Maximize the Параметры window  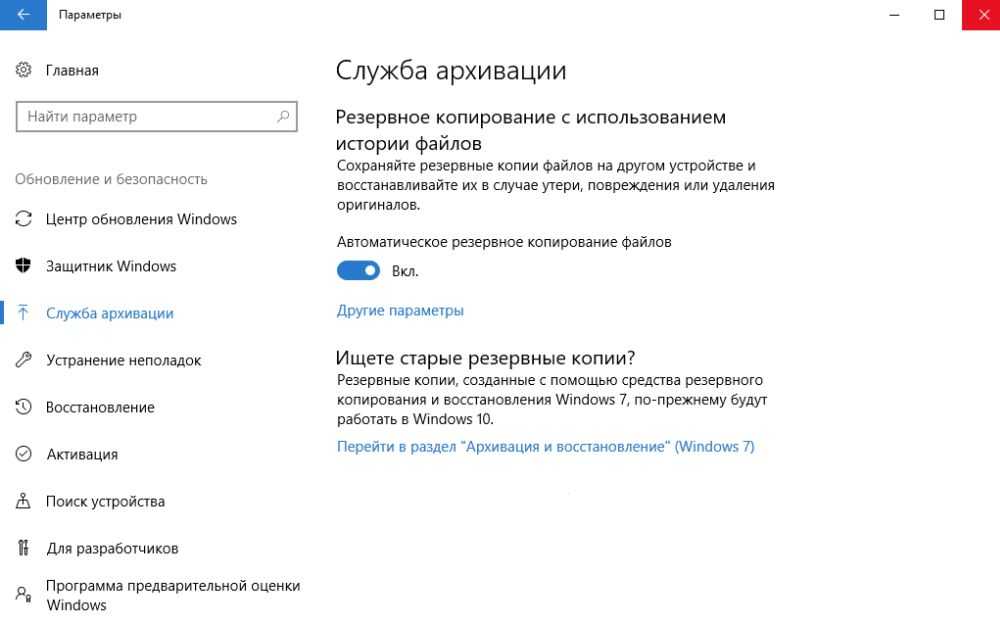tap(939, 15)
